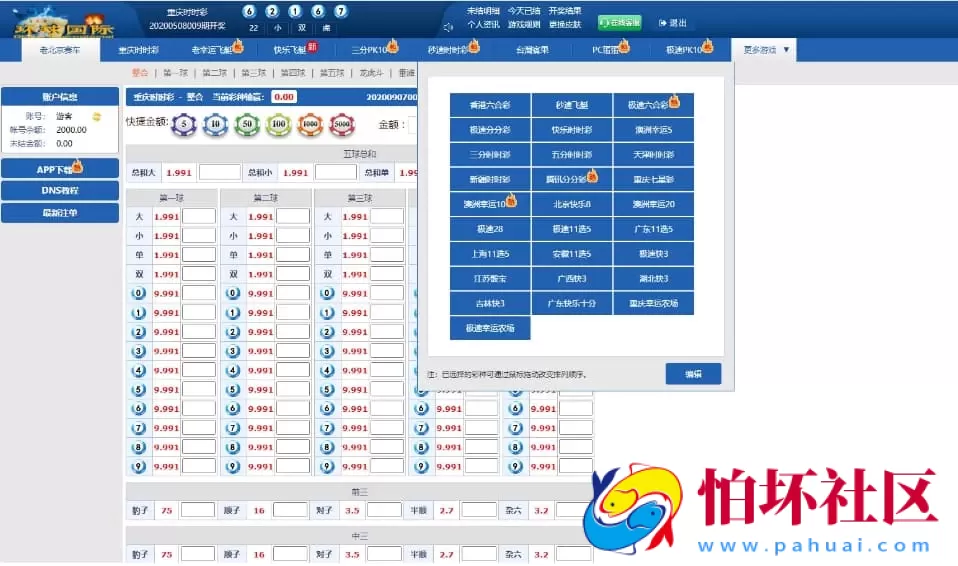Select the 5 quick-amount chip
This screenshot has height=566, width=958.
(x=184, y=125)
